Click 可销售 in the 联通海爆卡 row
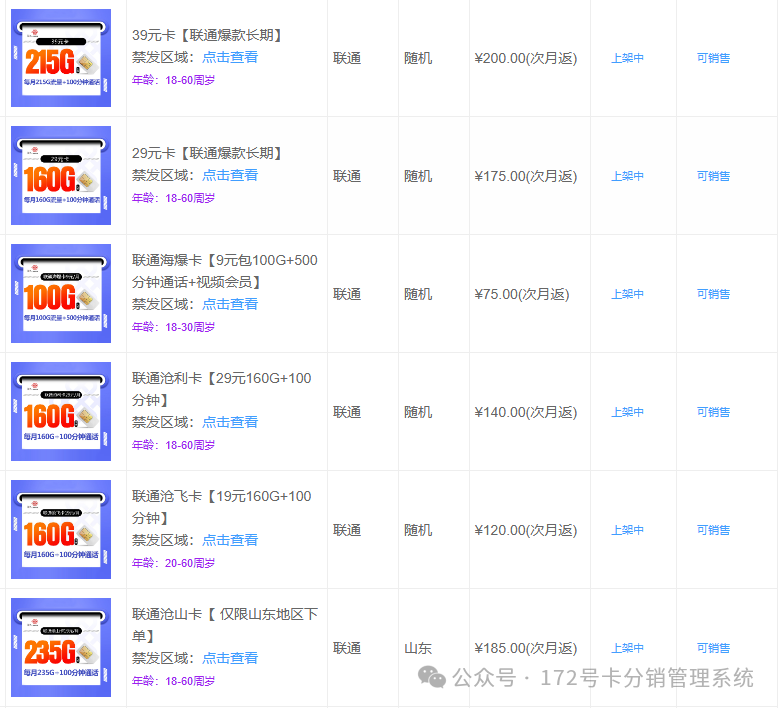Image resolution: width=778 pixels, height=708 pixels. (713, 294)
